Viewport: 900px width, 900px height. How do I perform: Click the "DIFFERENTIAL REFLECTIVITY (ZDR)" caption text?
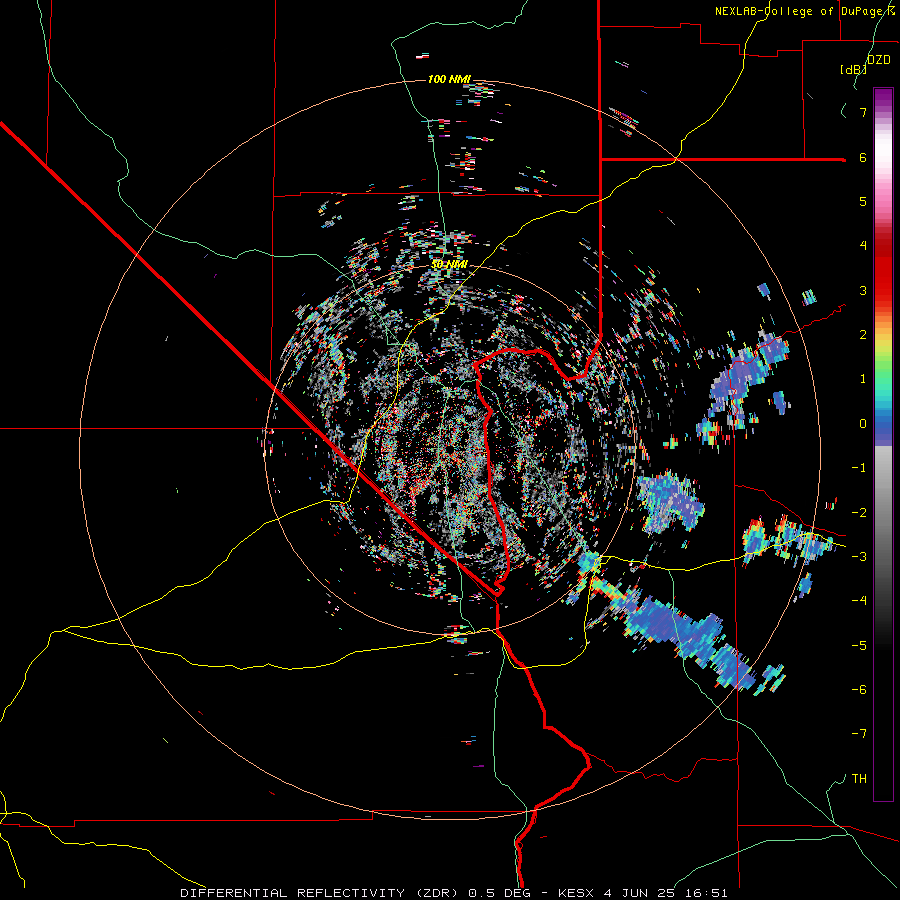click(x=321, y=893)
